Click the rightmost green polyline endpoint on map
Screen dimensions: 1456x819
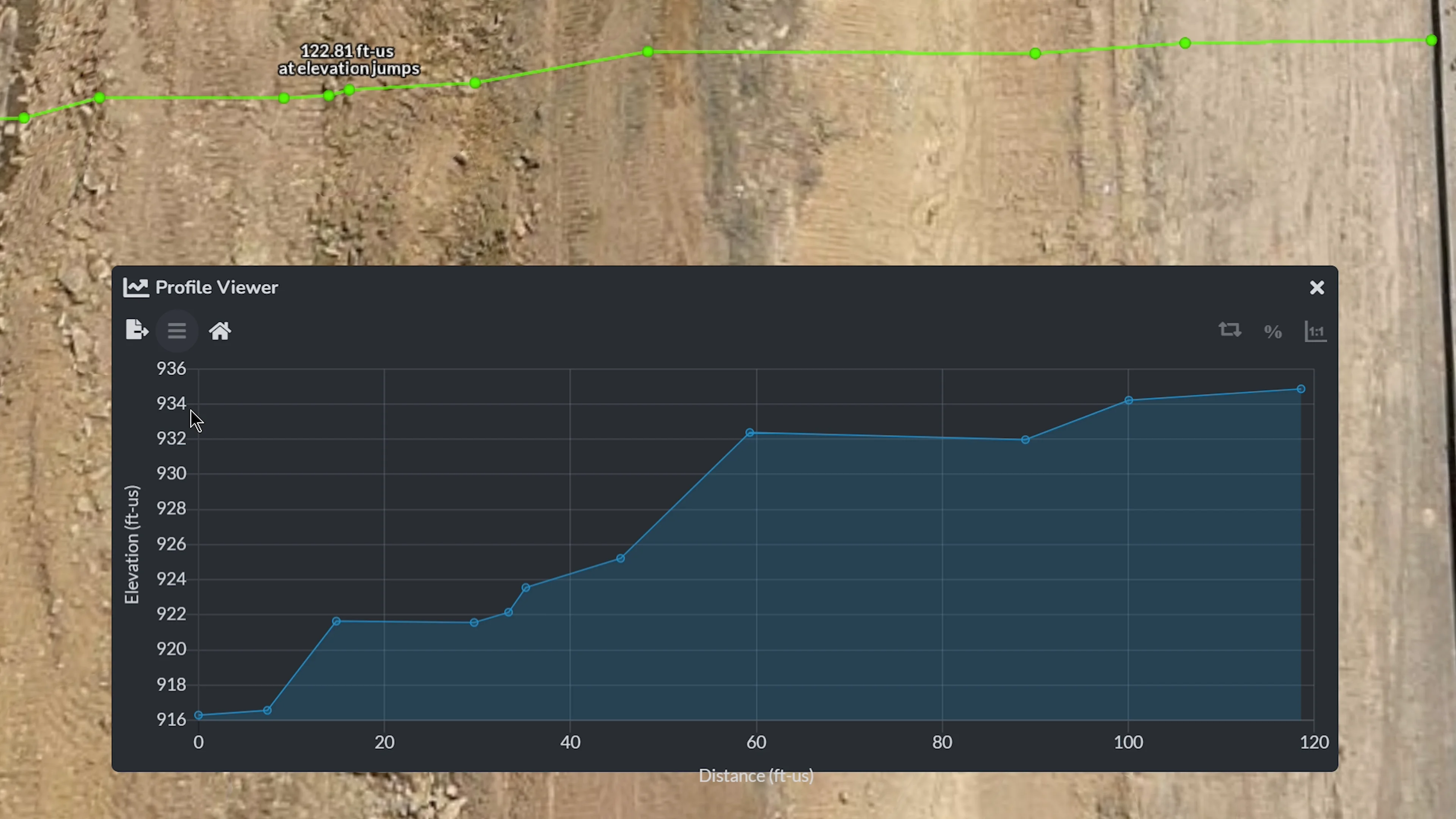click(x=1432, y=40)
